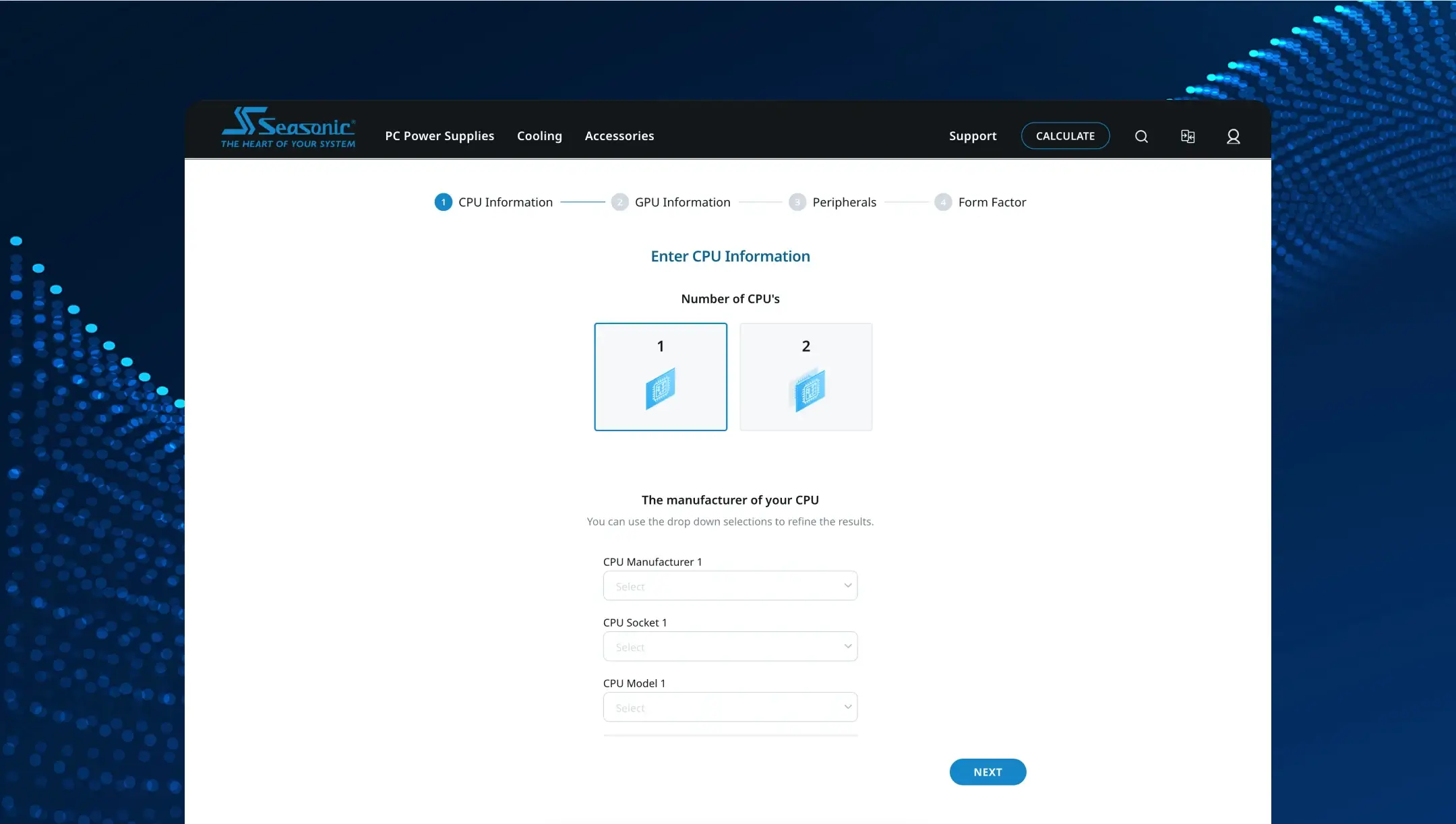
Task: Go to the Form Factor step label
Action: [x=992, y=202]
